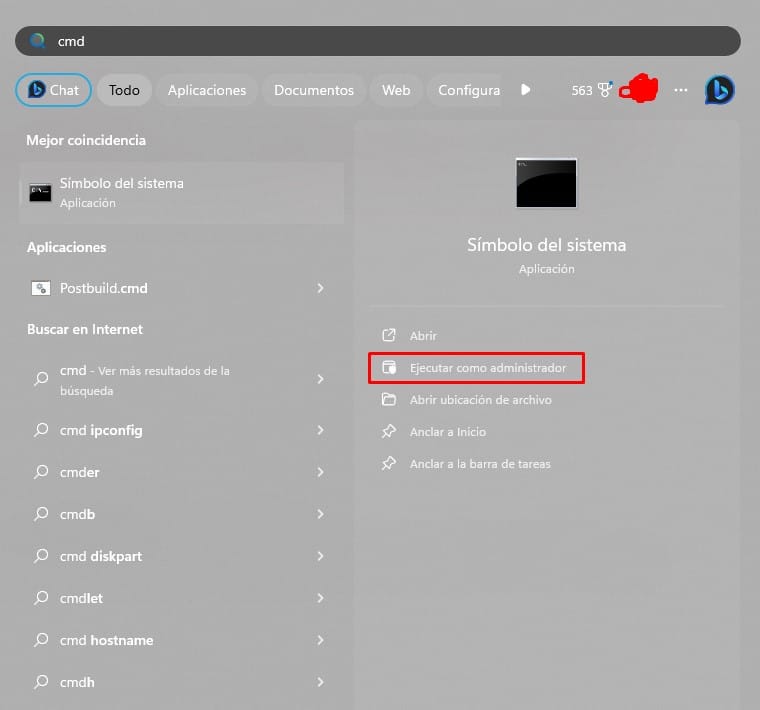This screenshot has height=710, width=760.
Task: Select cmd ipconfig search suggestion
Action: 182,430
